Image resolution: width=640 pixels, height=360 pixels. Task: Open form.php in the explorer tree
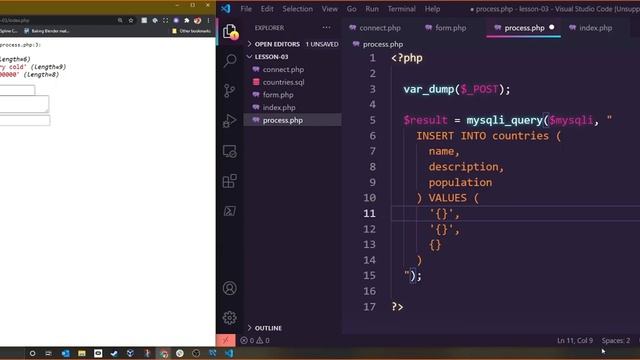pyautogui.click(x=292, y=95)
